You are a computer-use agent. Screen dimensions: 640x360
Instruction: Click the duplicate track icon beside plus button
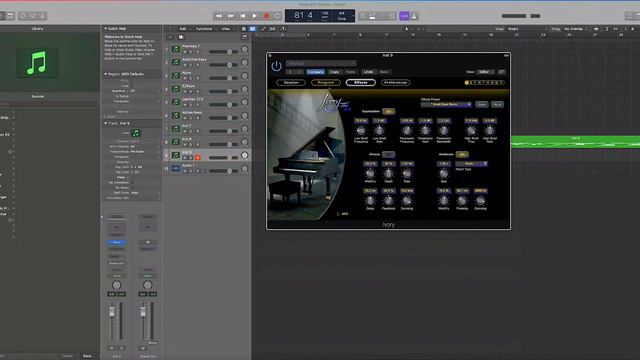point(181,37)
